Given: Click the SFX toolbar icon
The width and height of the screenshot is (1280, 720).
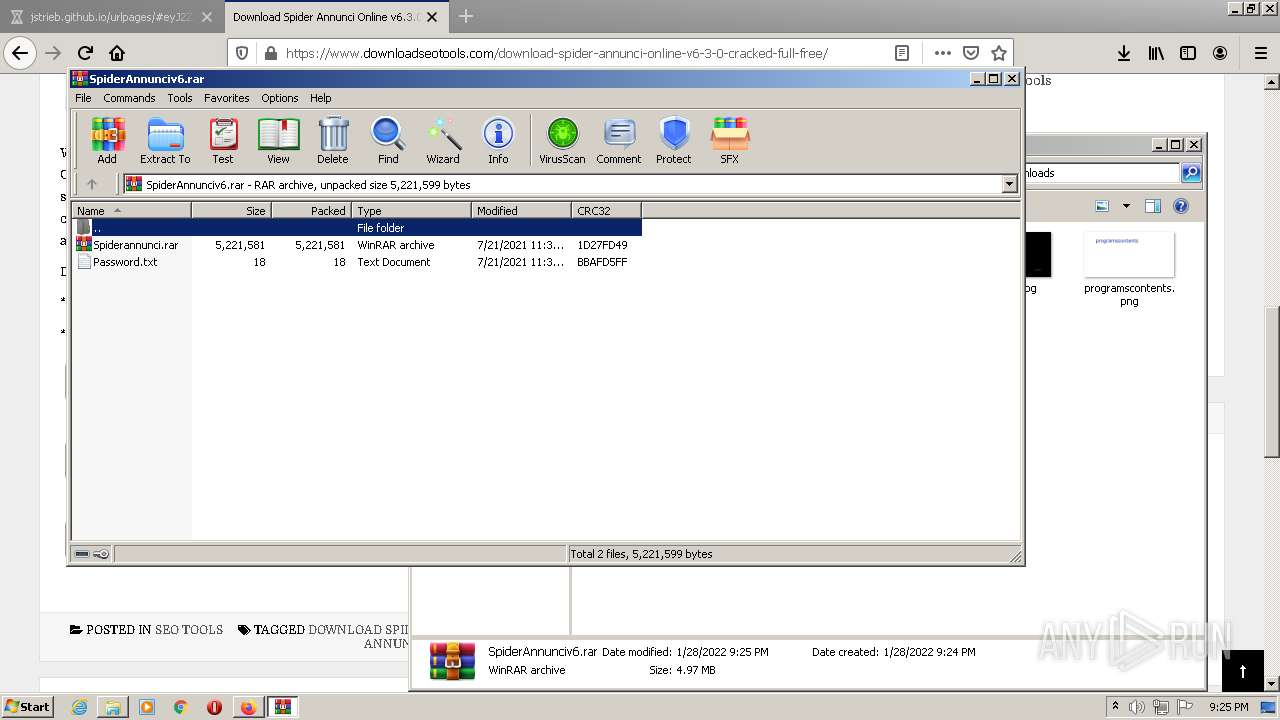Looking at the screenshot, I should (x=730, y=140).
